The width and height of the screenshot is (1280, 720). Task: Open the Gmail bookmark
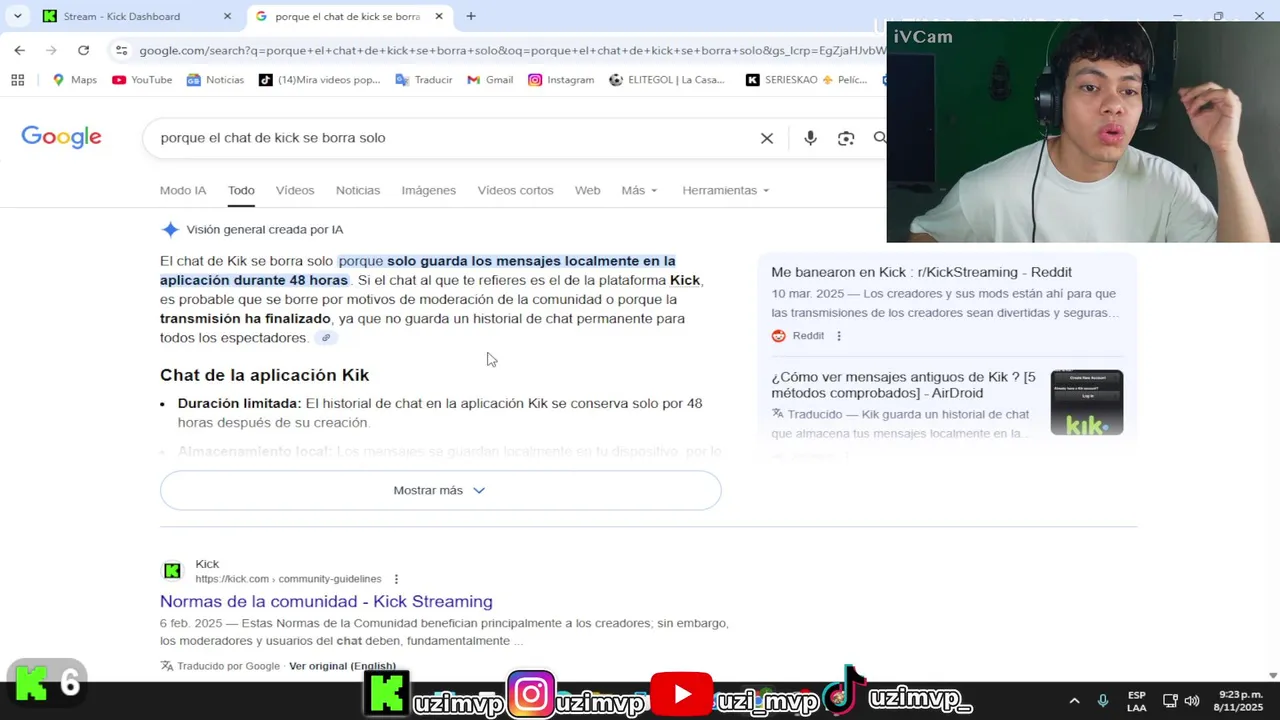coord(490,80)
